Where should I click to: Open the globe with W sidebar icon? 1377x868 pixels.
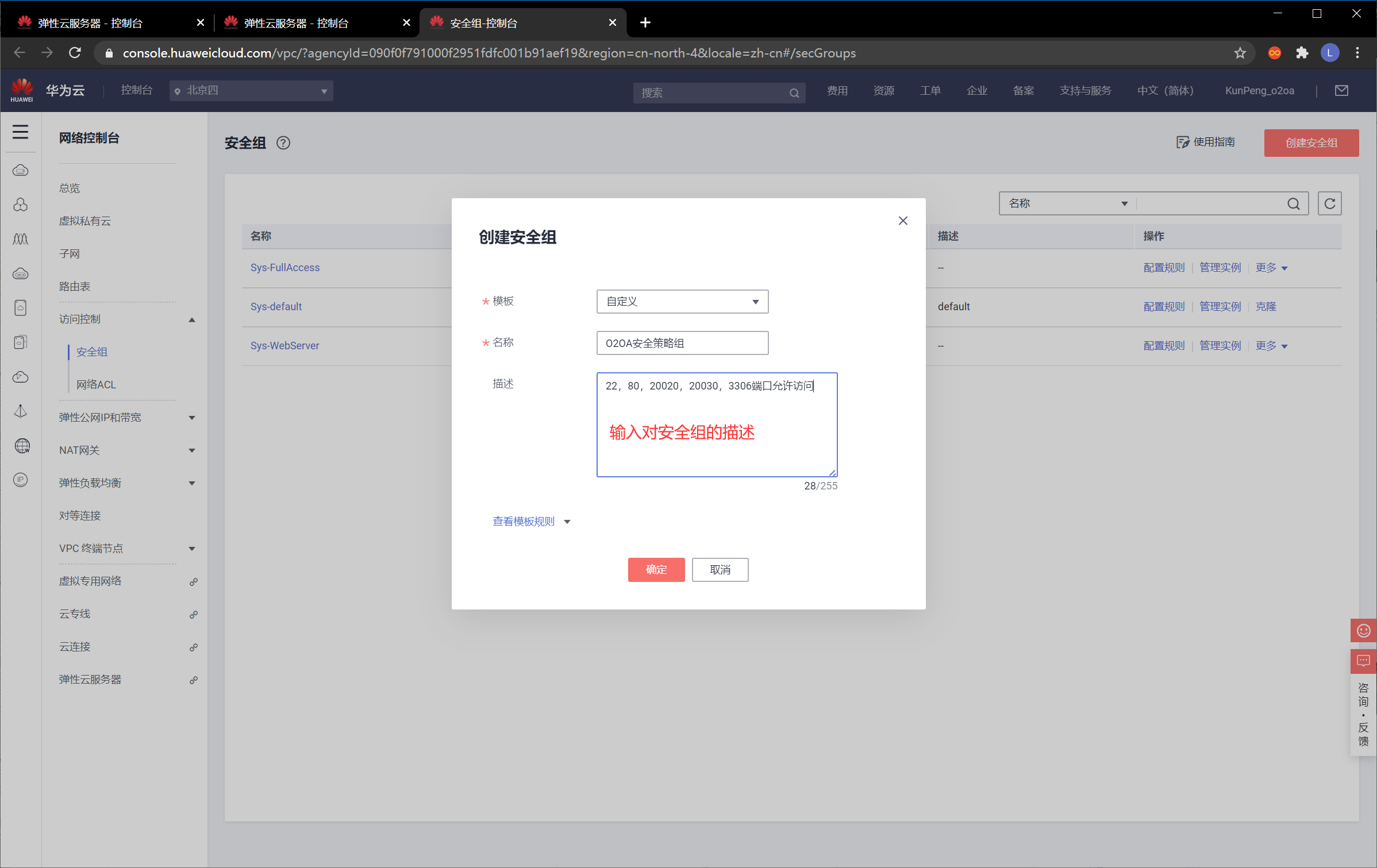coord(22,446)
